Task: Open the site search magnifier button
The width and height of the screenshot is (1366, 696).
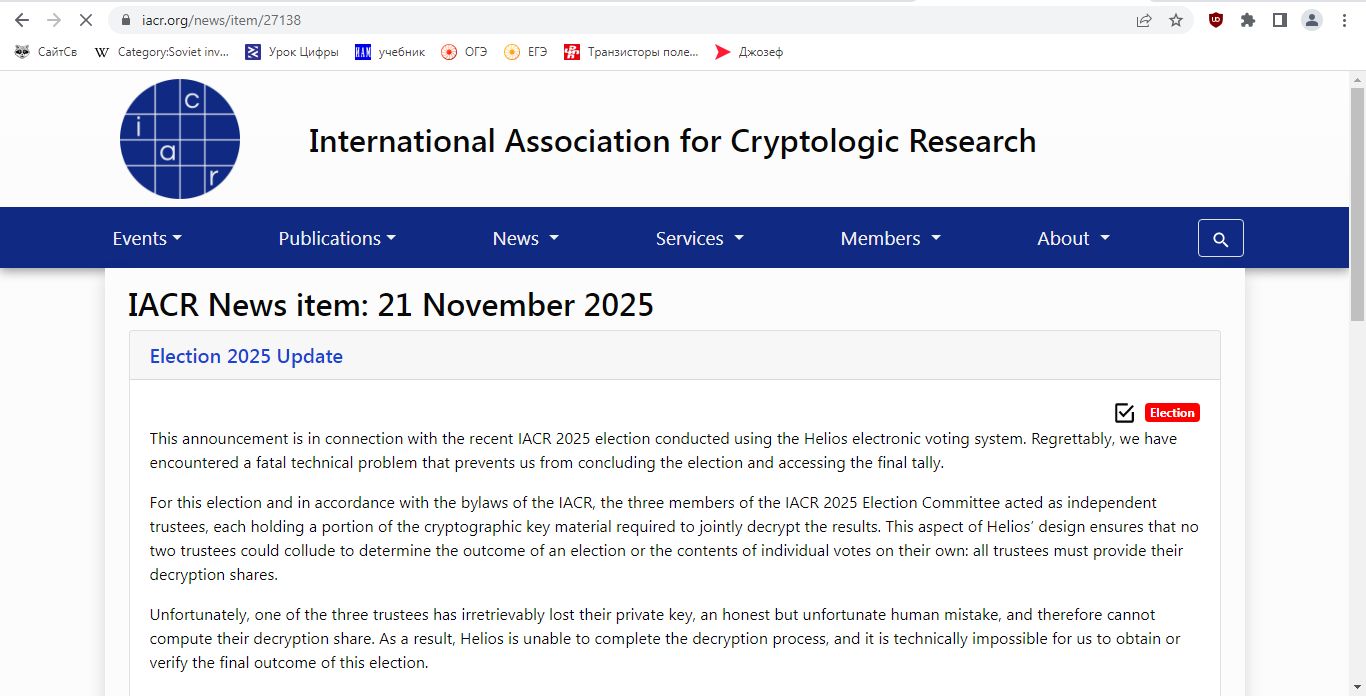Action: [1220, 239]
